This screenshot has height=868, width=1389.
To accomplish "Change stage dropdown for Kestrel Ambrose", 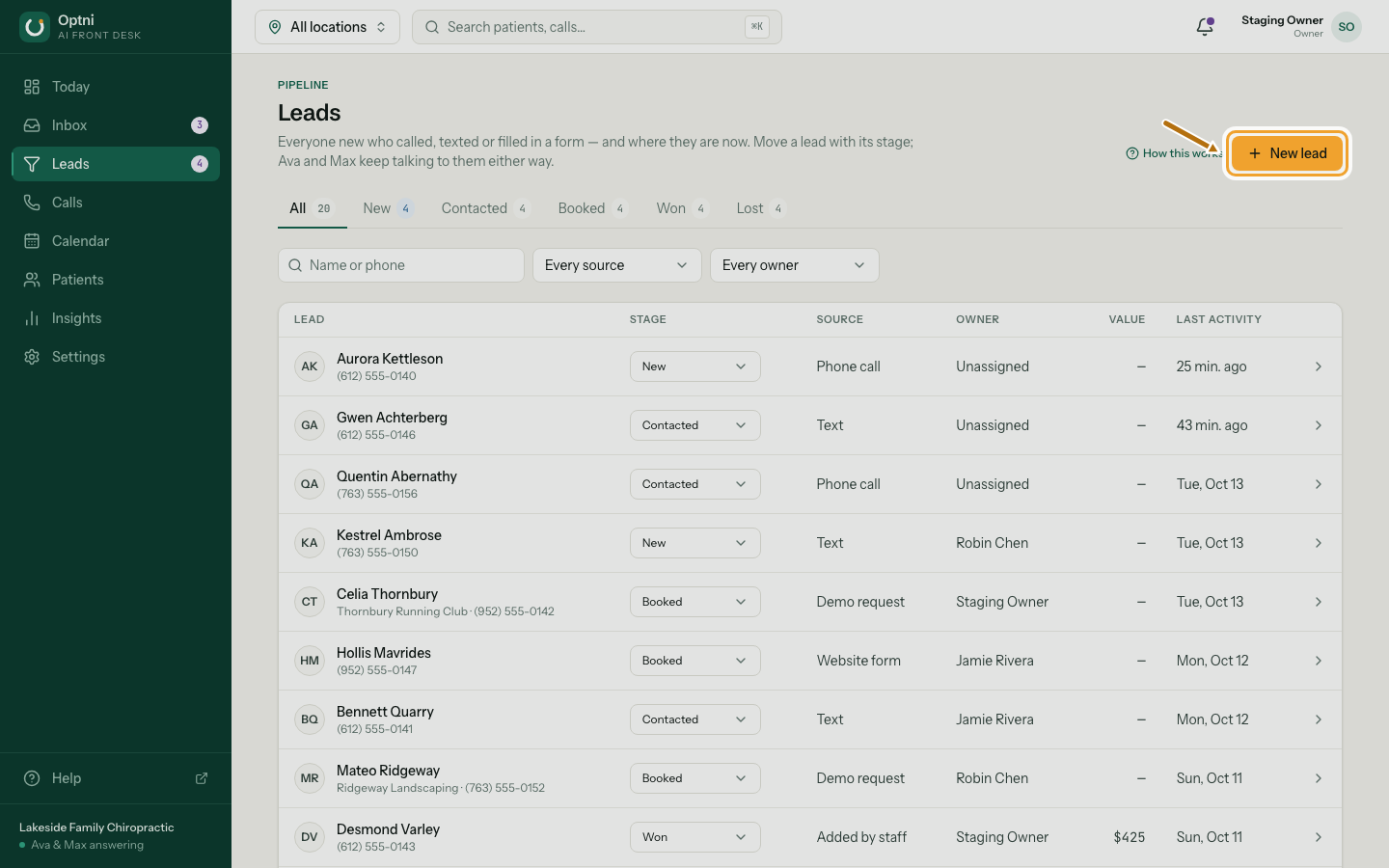I will click(694, 543).
